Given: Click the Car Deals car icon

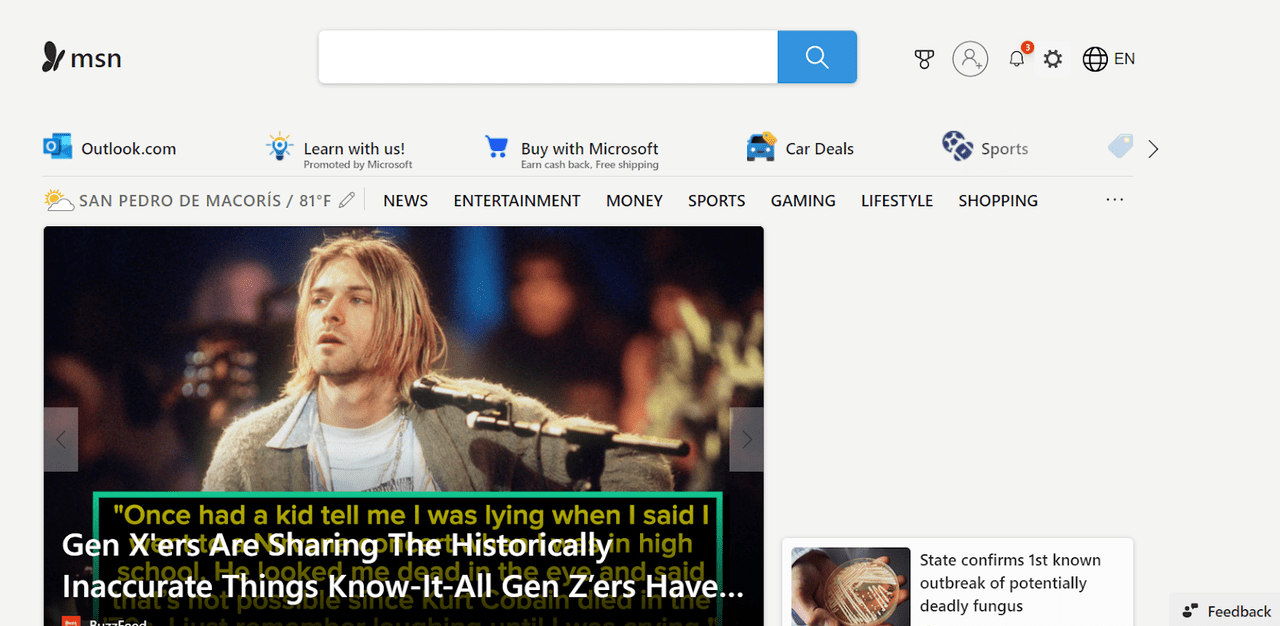Looking at the screenshot, I should [761, 146].
